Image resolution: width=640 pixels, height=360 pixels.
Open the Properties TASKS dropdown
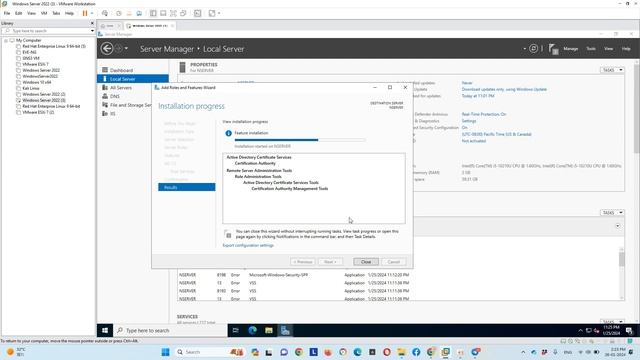(x=612, y=70)
